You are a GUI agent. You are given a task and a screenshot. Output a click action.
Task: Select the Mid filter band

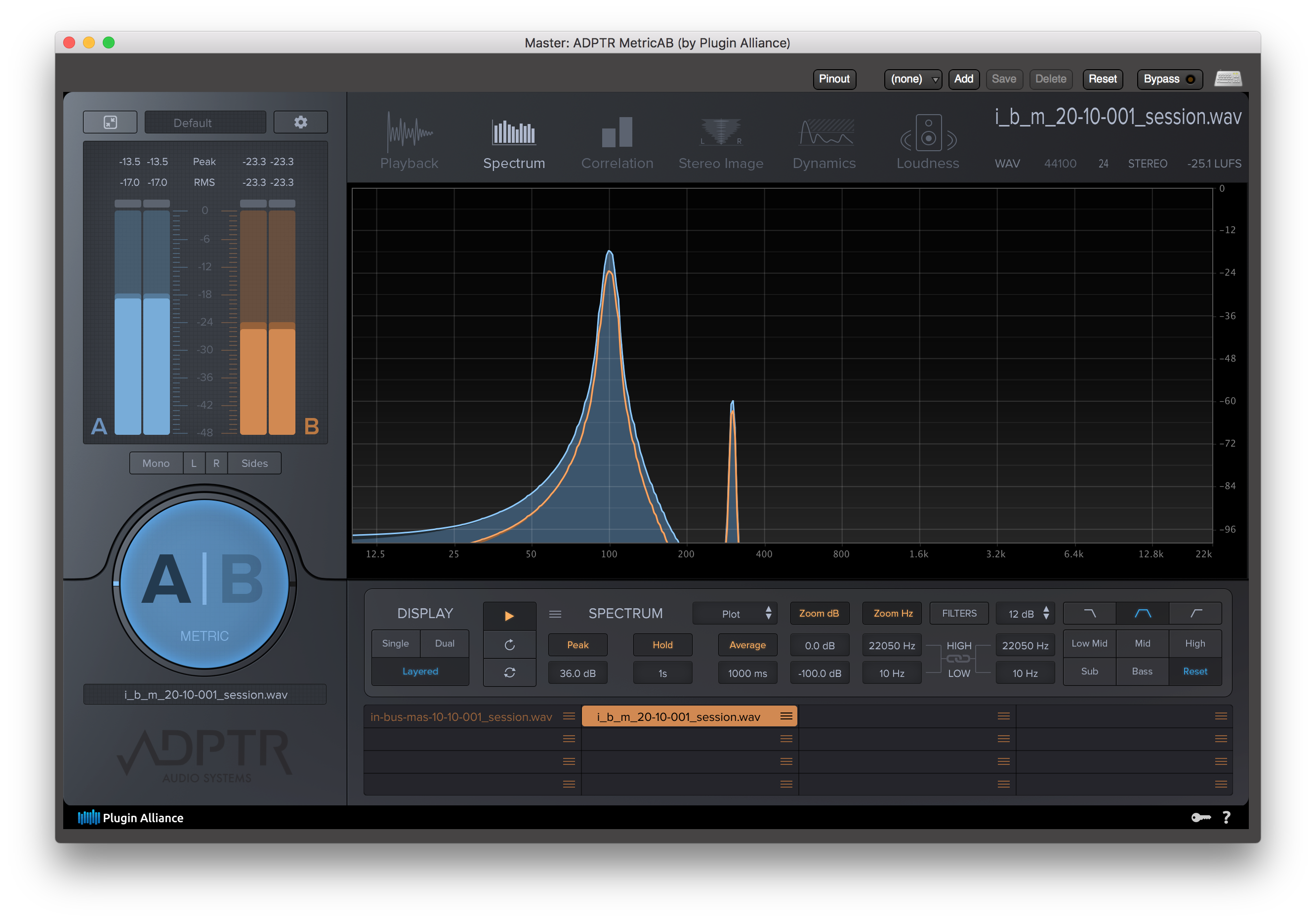(x=1142, y=643)
